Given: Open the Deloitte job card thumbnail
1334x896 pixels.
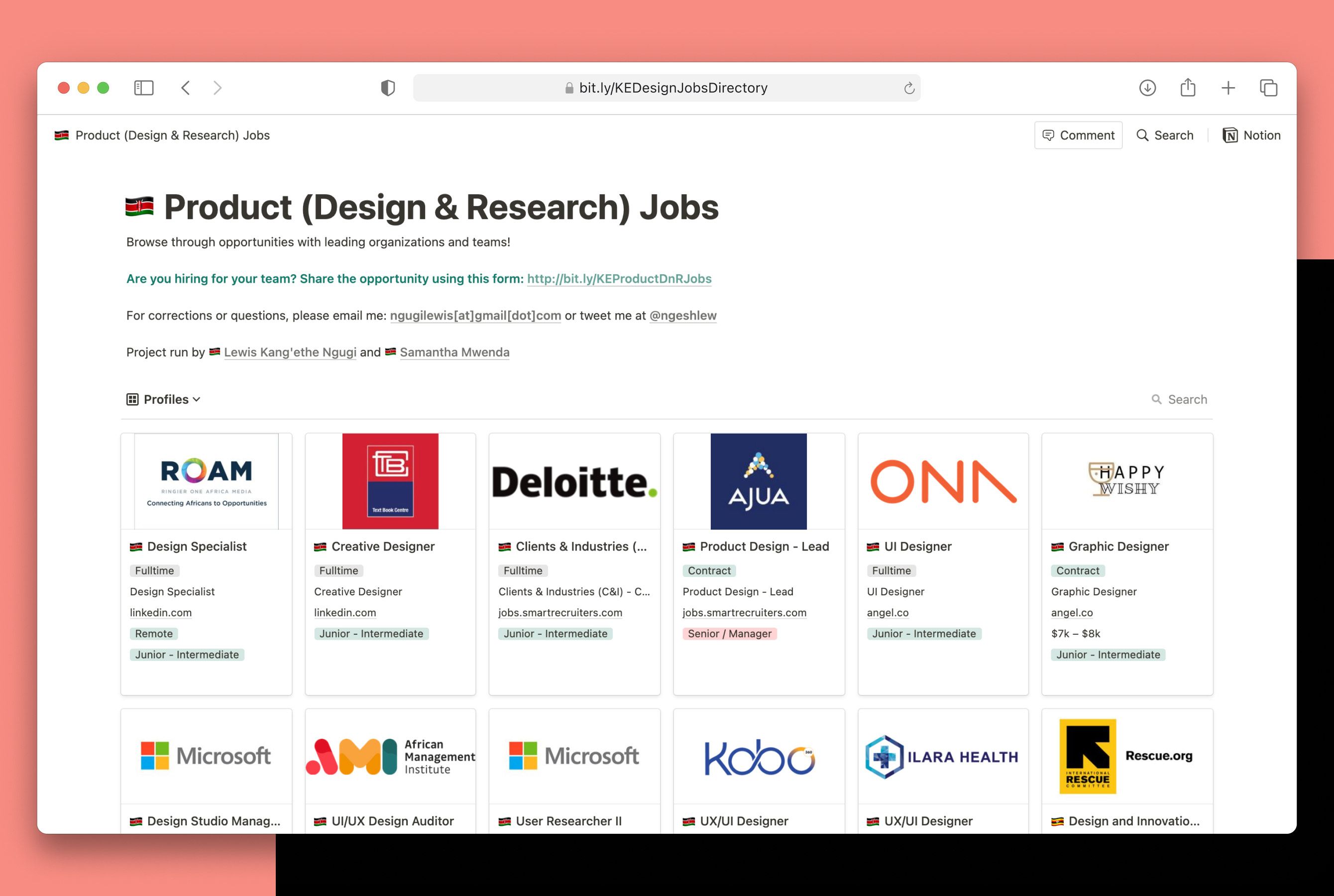Looking at the screenshot, I should pyautogui.click(x=574, y=481).
